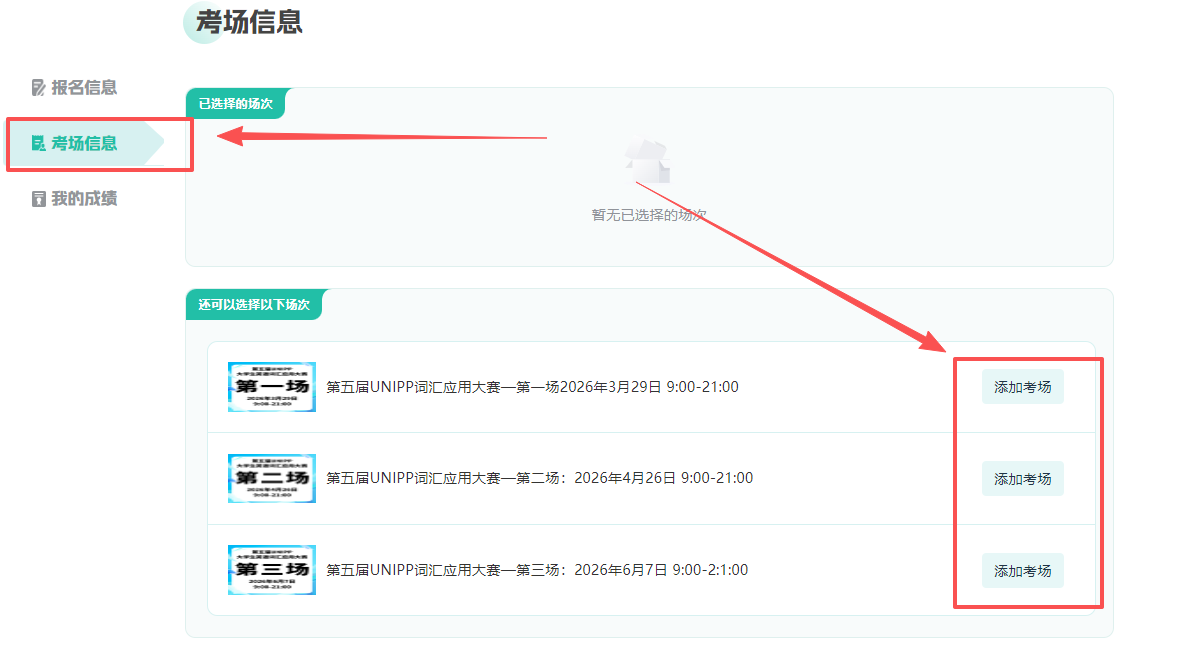Go to the 我的成绩 menu label

84,199
